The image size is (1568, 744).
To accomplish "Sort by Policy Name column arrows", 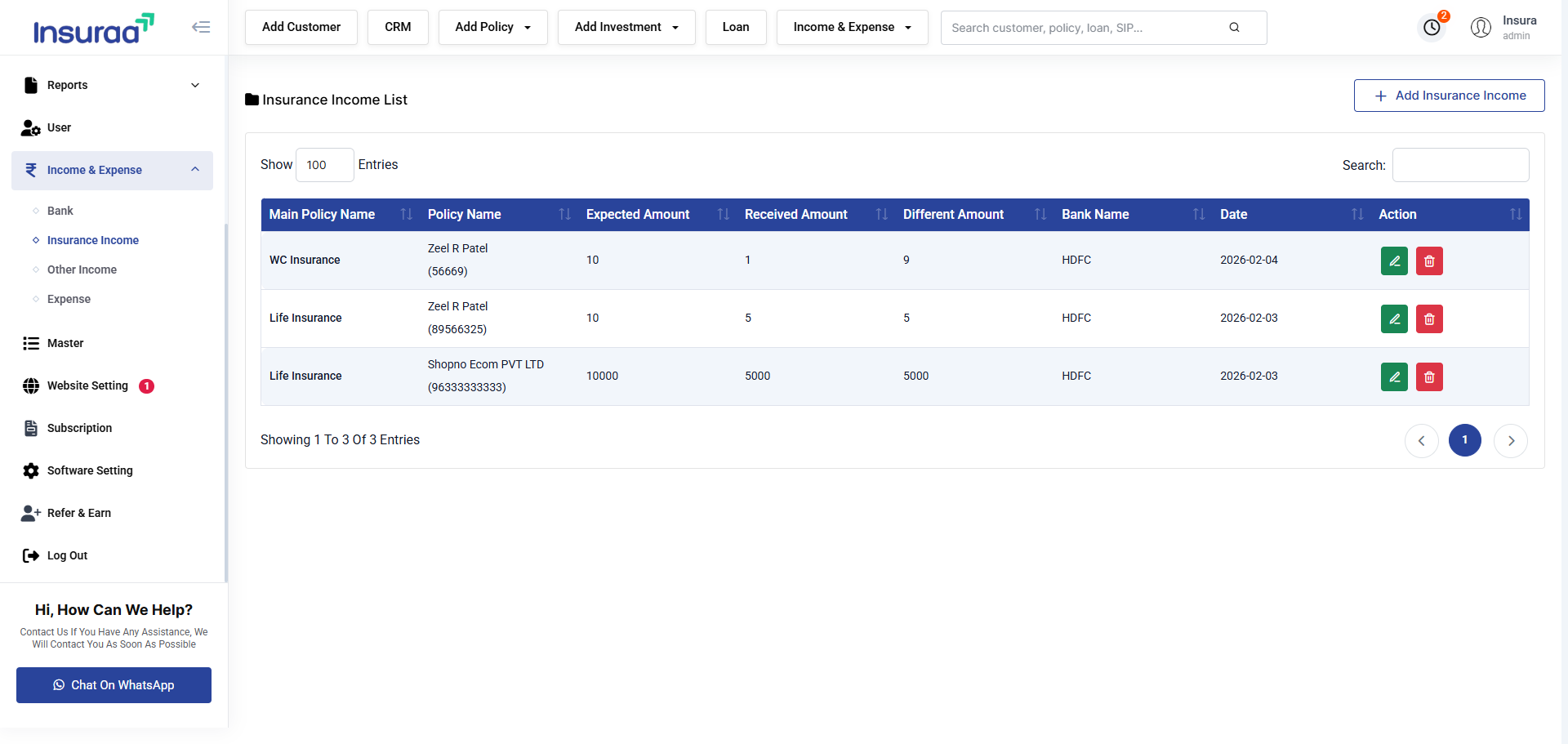I will (x=565, y=214).
